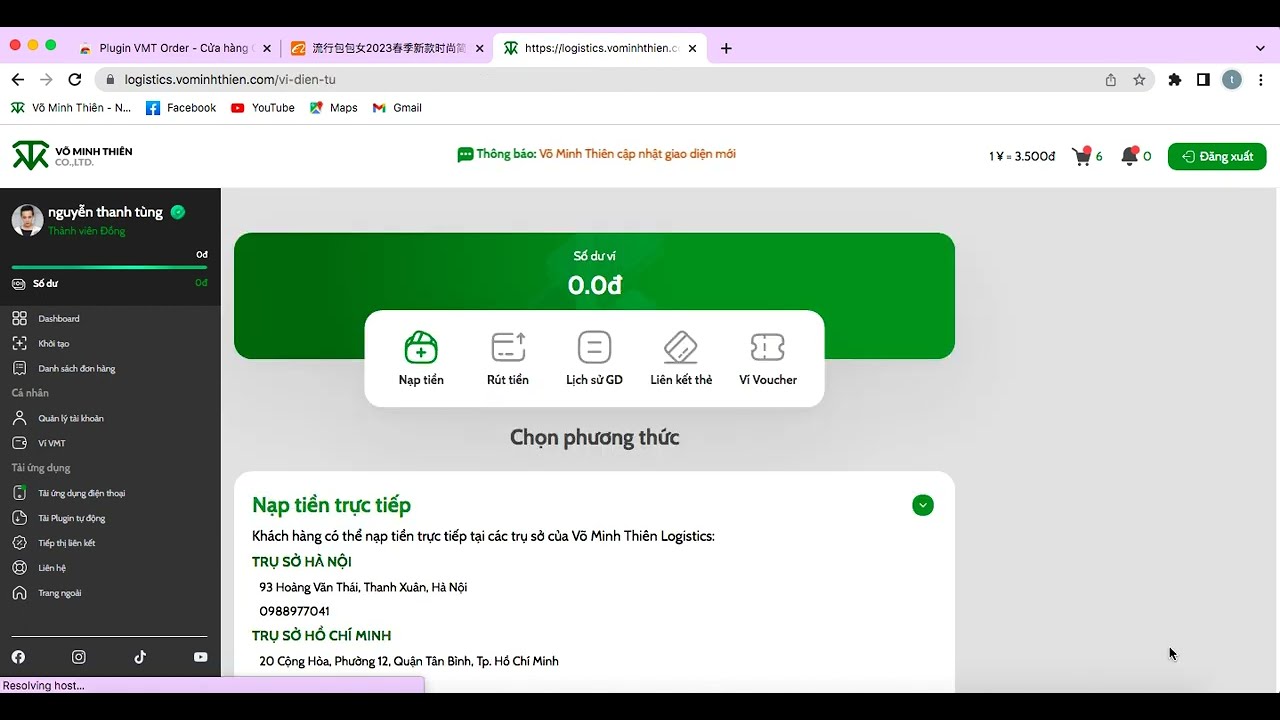Click the phone number 0988977041
Screen dimensions: 1280x720
[294, 611]
